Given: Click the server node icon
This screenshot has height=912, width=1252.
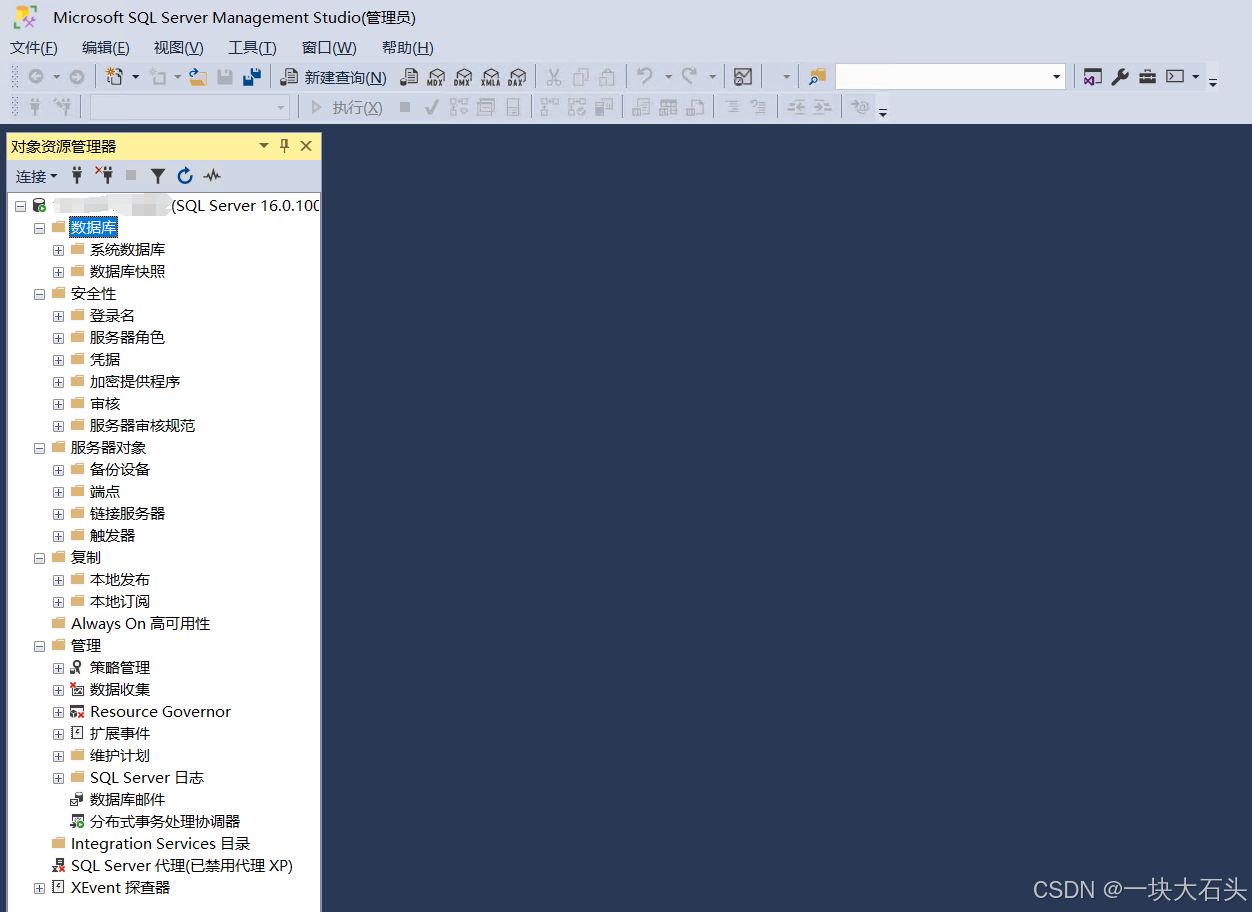Looking at the screenshot, I should [x=39, y=206].
